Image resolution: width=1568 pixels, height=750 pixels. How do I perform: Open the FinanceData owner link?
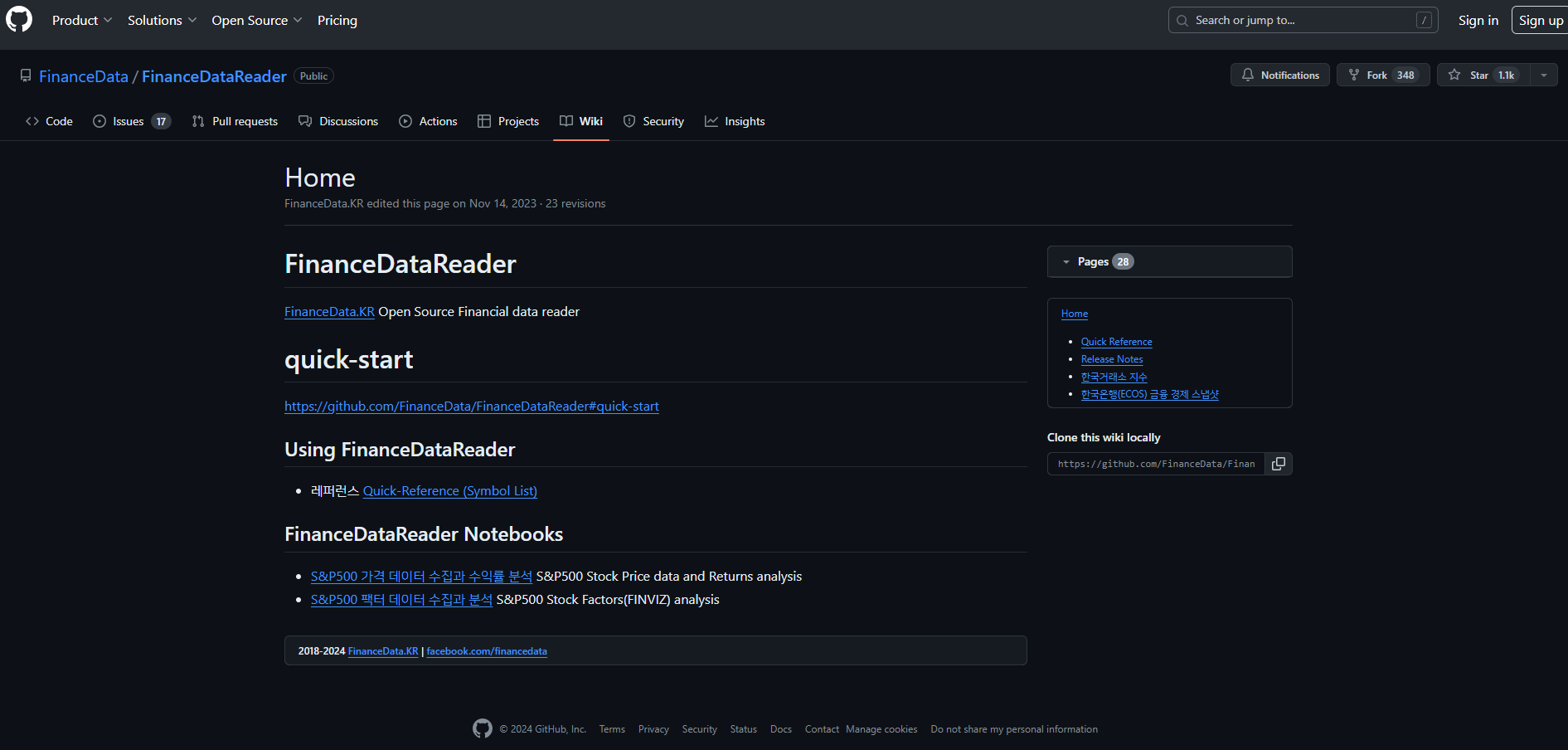click(84, 76)
